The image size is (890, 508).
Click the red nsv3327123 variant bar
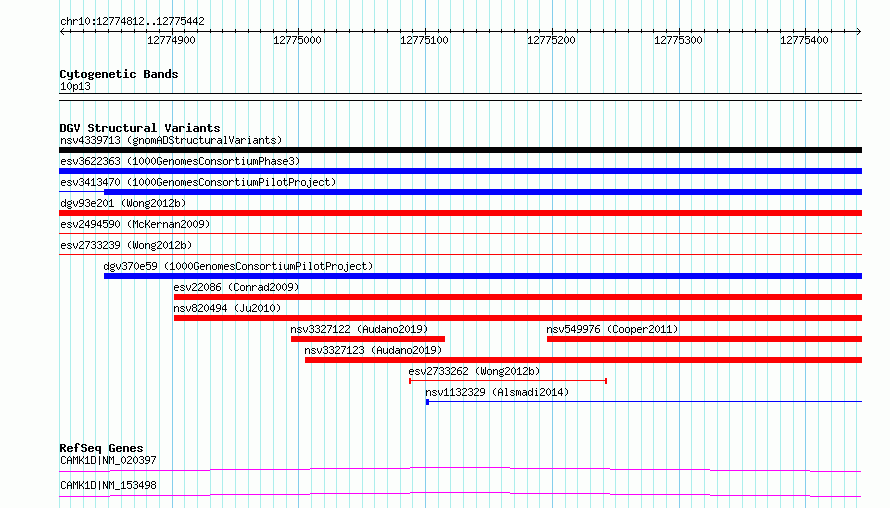583,360
